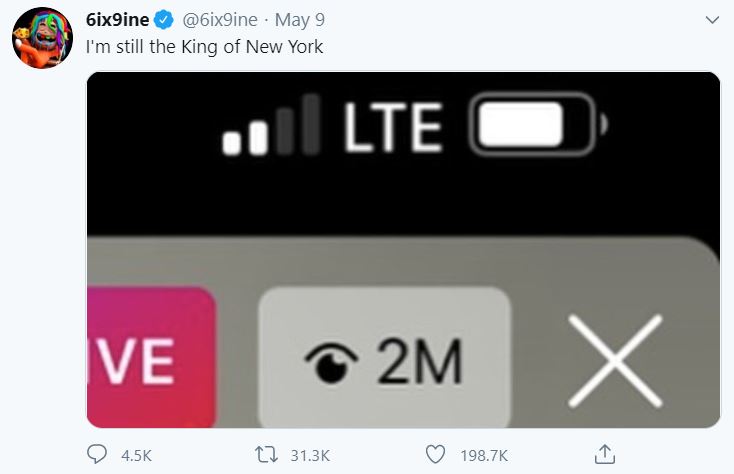Click the 4.5K replies count
Screen dimensions: 734x474
pyautogui.click(x=135, y=455)
